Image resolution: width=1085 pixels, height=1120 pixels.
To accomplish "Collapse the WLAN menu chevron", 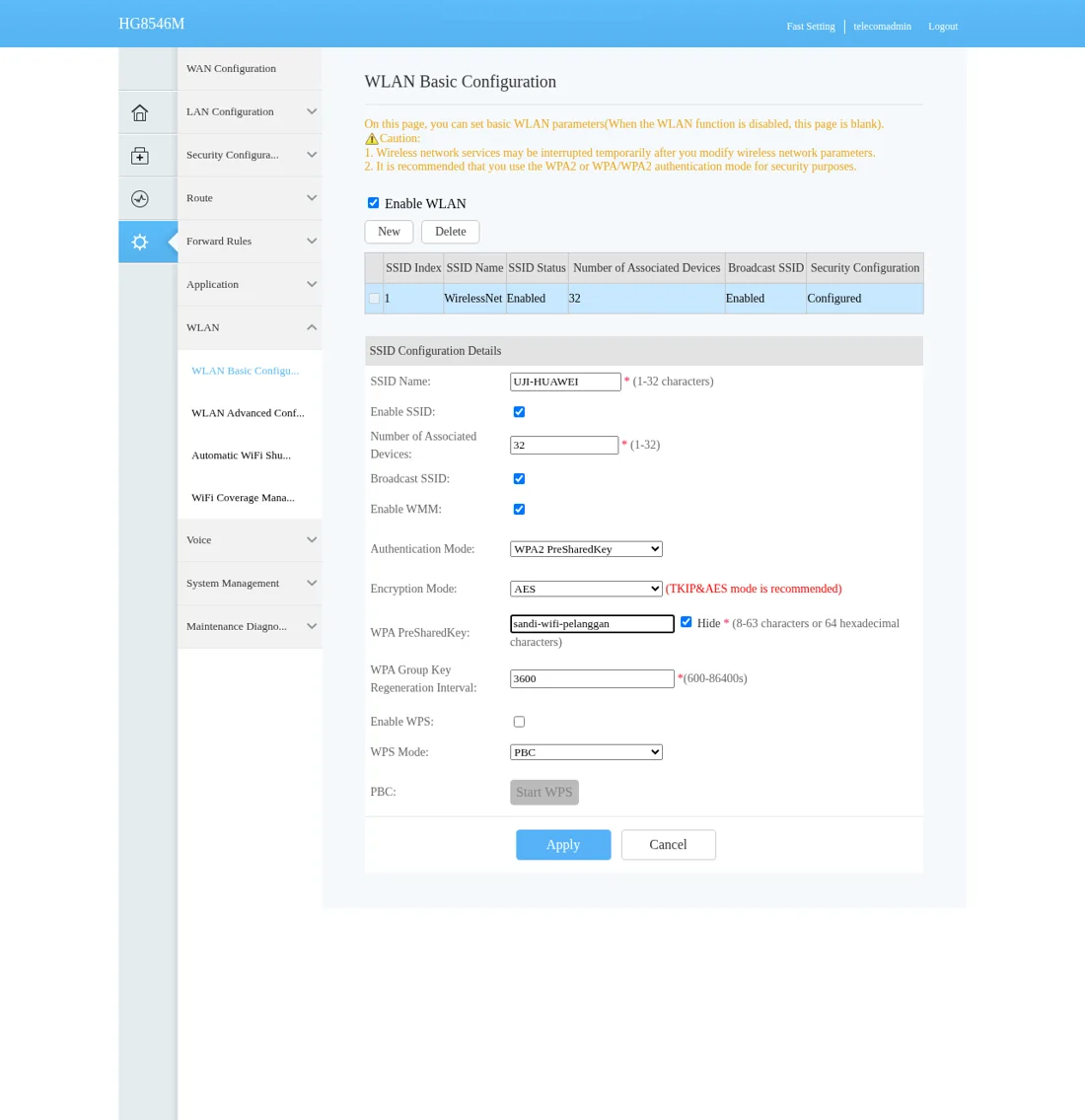I will tap(312, 327).
